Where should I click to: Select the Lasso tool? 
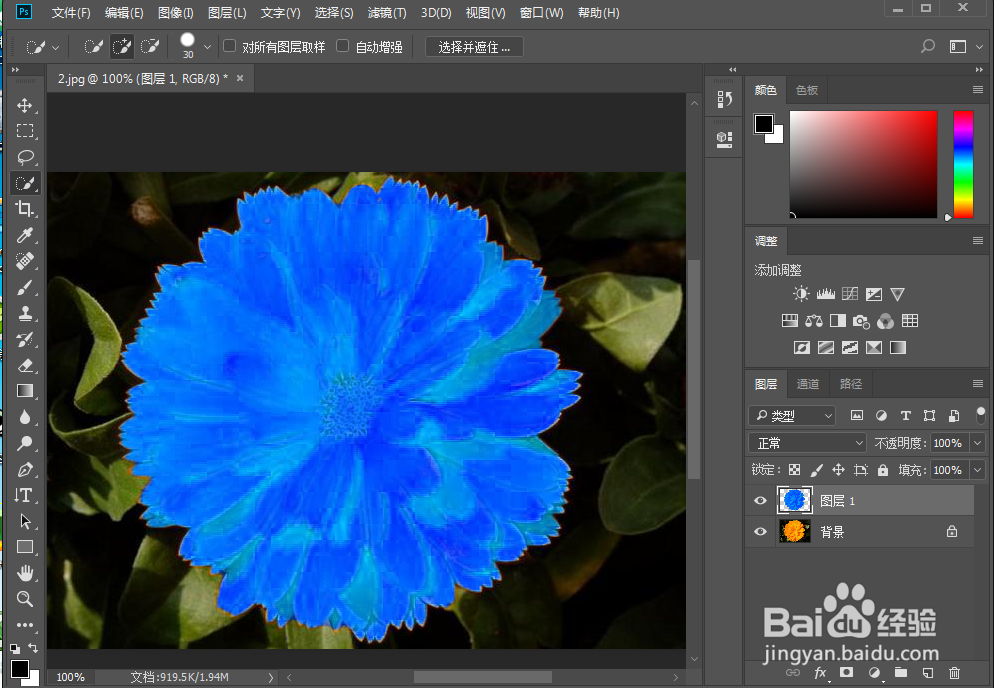[x=25, y=157]
